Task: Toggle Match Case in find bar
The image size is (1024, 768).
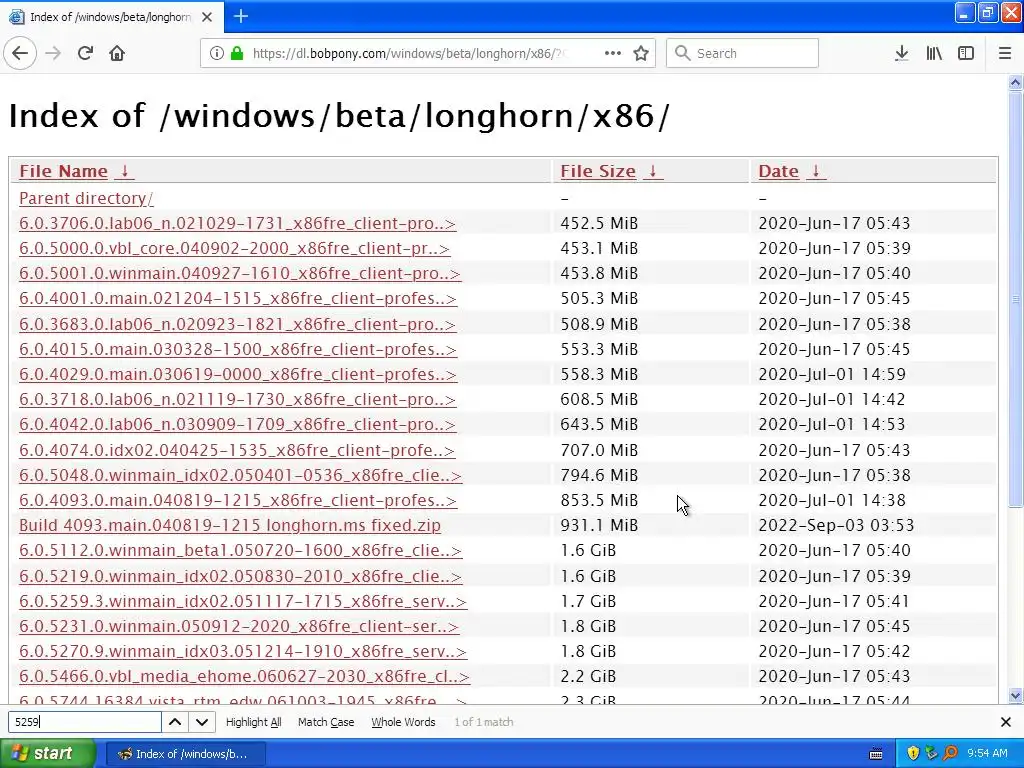Action: pyautogui.click(x=326, y=722)
